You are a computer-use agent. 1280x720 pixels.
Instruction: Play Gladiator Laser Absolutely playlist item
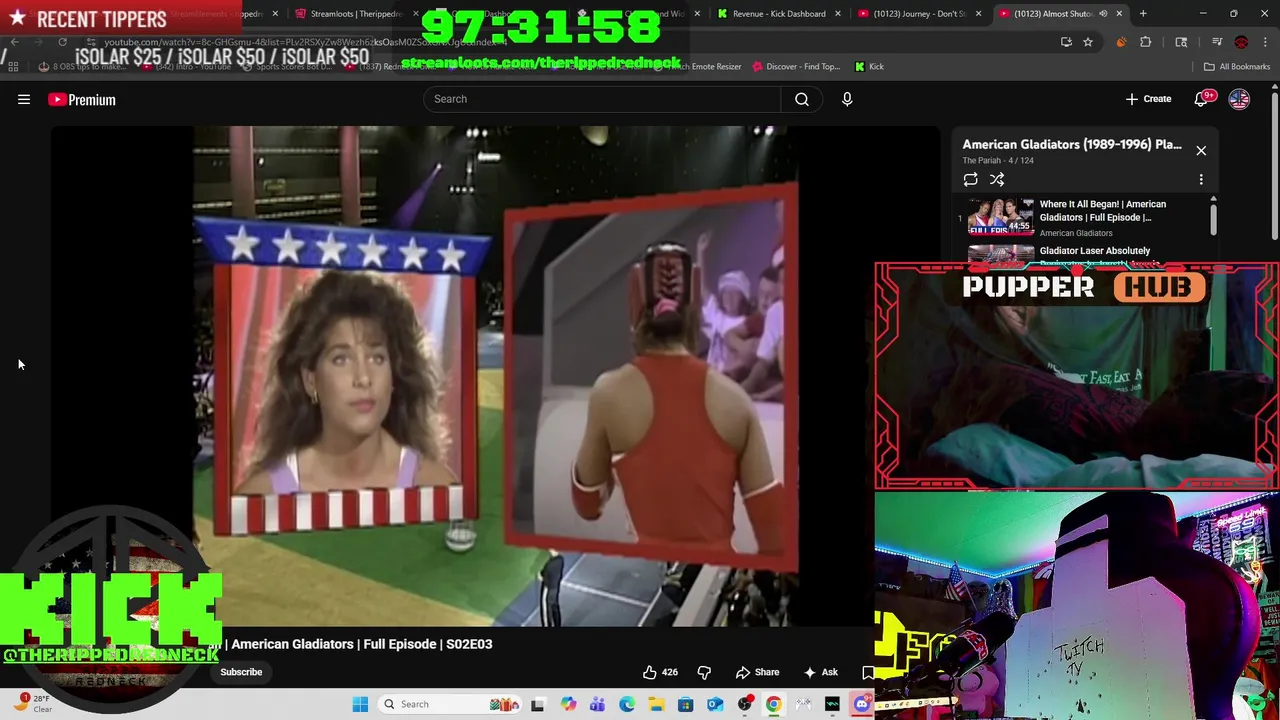tap(1095, 251)
